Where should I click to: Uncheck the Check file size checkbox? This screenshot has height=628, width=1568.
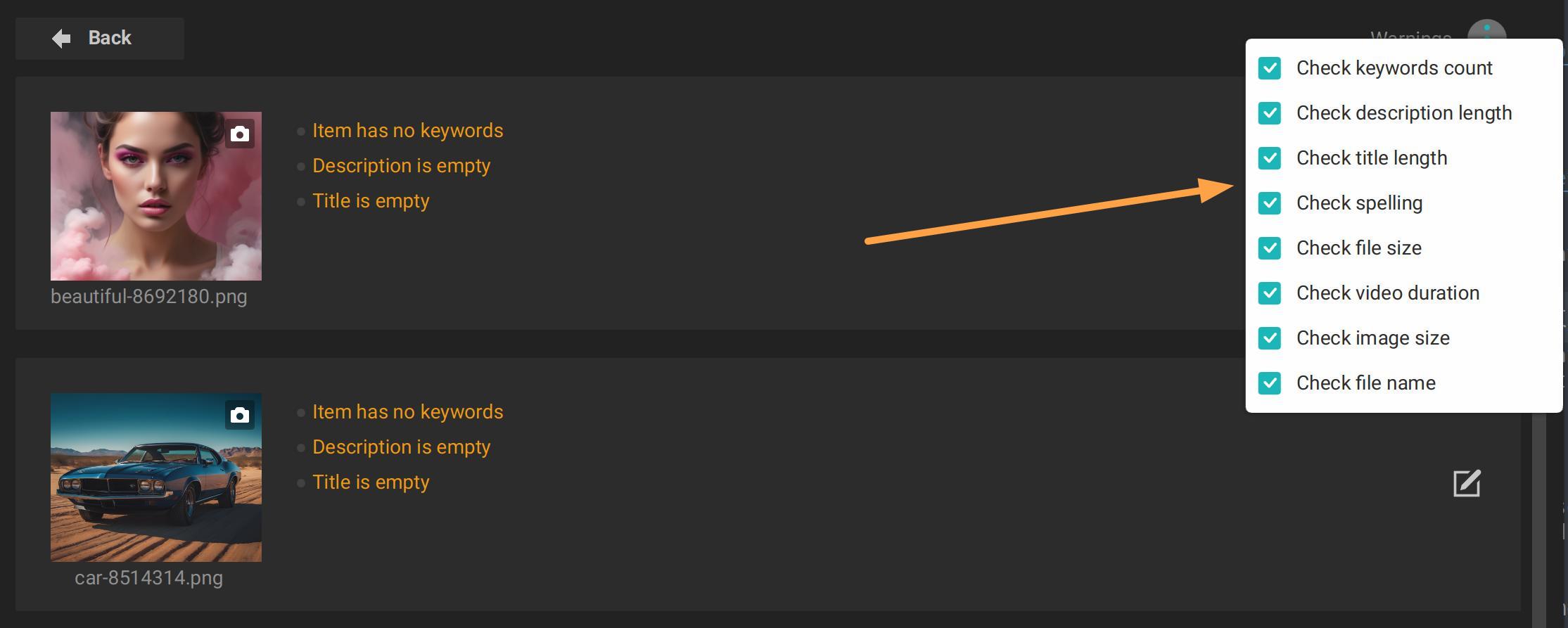[x=1270, y=248]
